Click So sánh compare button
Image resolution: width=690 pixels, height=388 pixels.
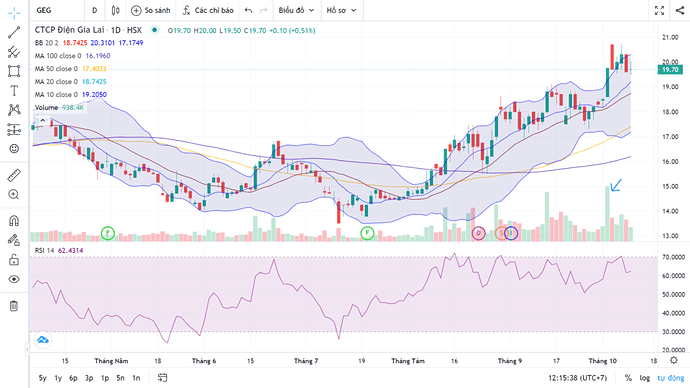(151, 10)
